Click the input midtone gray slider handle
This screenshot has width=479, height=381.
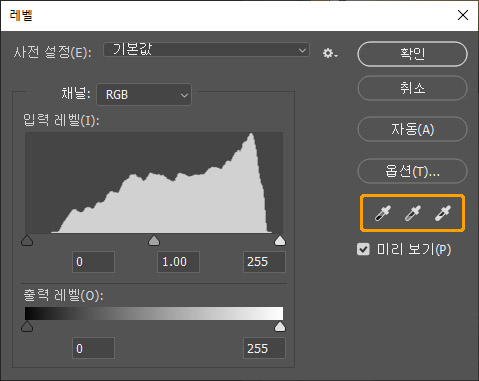pos(154,240)
